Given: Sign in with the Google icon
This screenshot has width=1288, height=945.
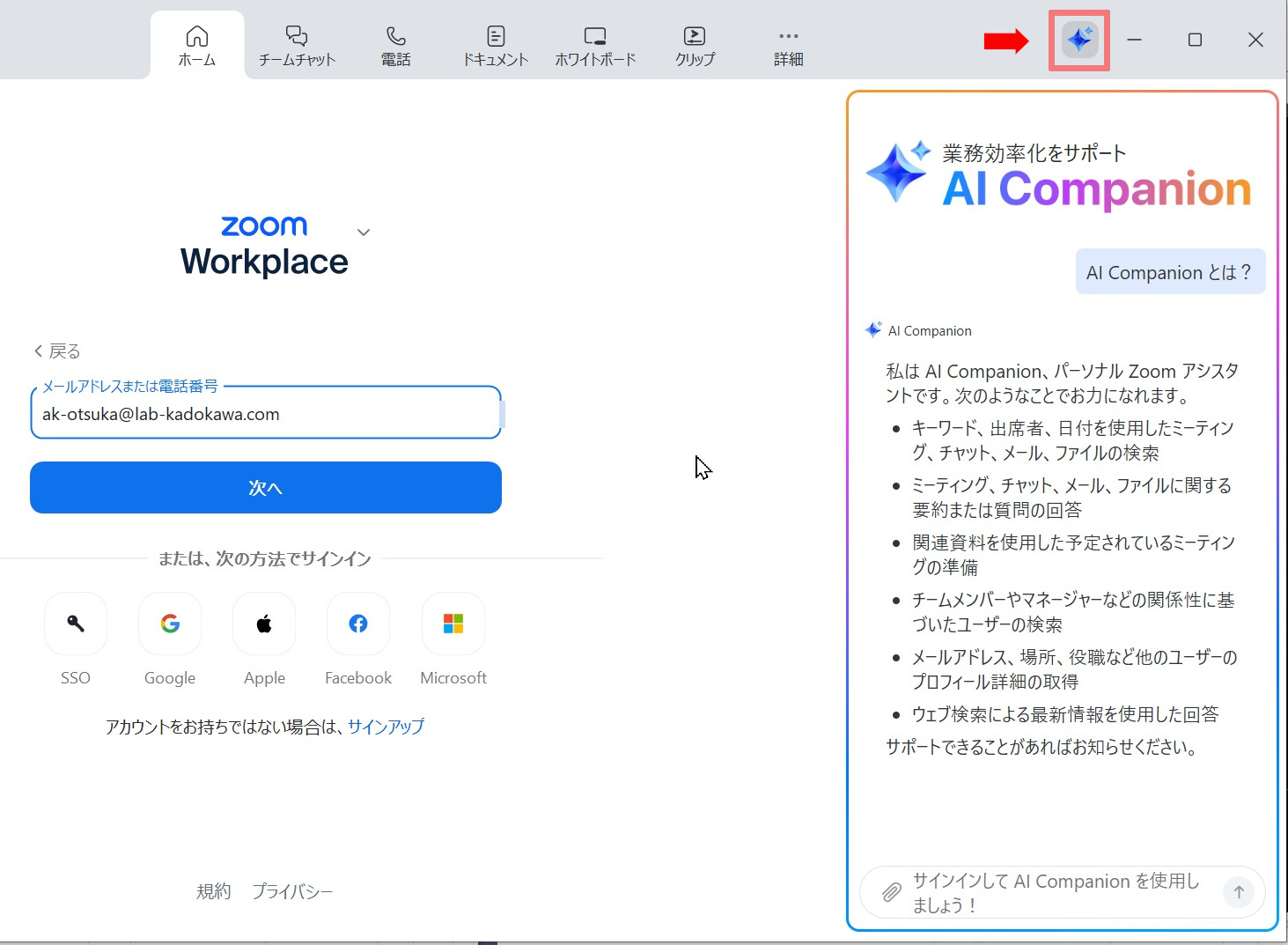Looking at the screenshot, I should [170, 624].
